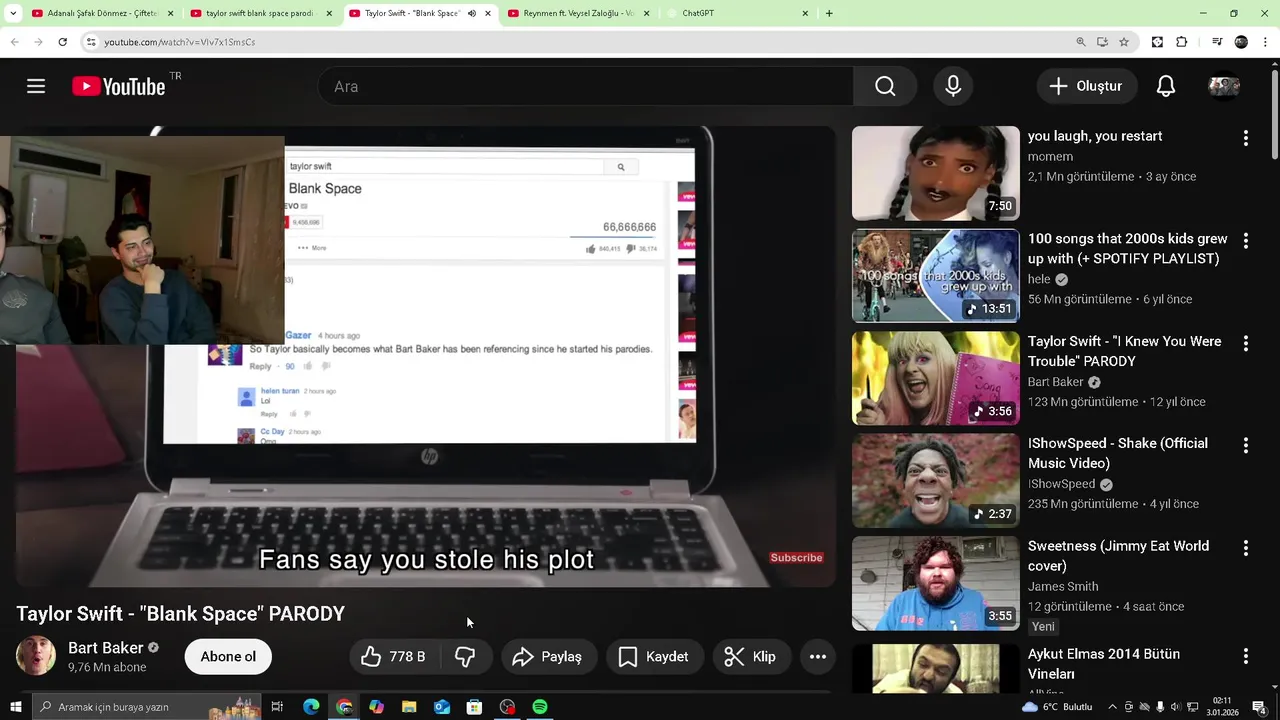Install YouTube app from address bar
This screenshot has width=1280, height=720.
[x=1102, y=42]
